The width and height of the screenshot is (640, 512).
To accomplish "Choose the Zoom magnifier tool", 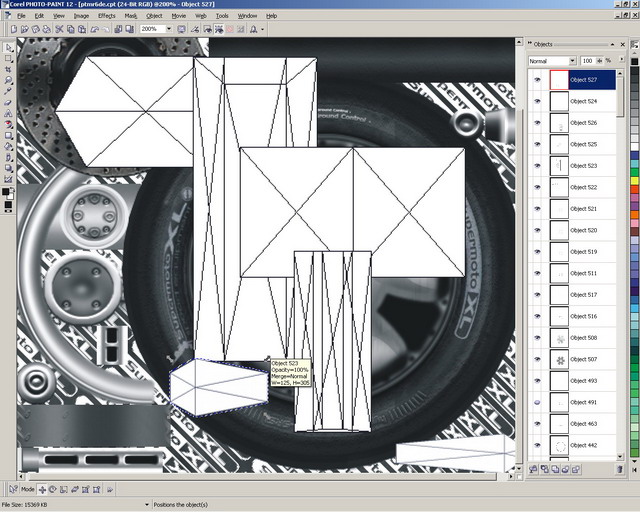I will (x=9, y=80).
